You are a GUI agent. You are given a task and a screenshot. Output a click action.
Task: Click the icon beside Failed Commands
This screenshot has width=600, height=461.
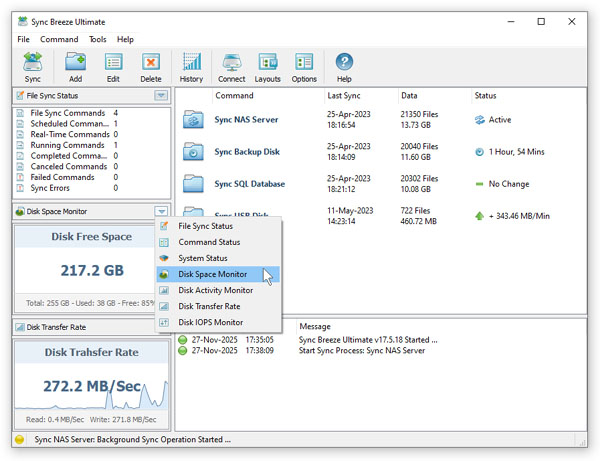pyautogui.click(x=21, y=177)
